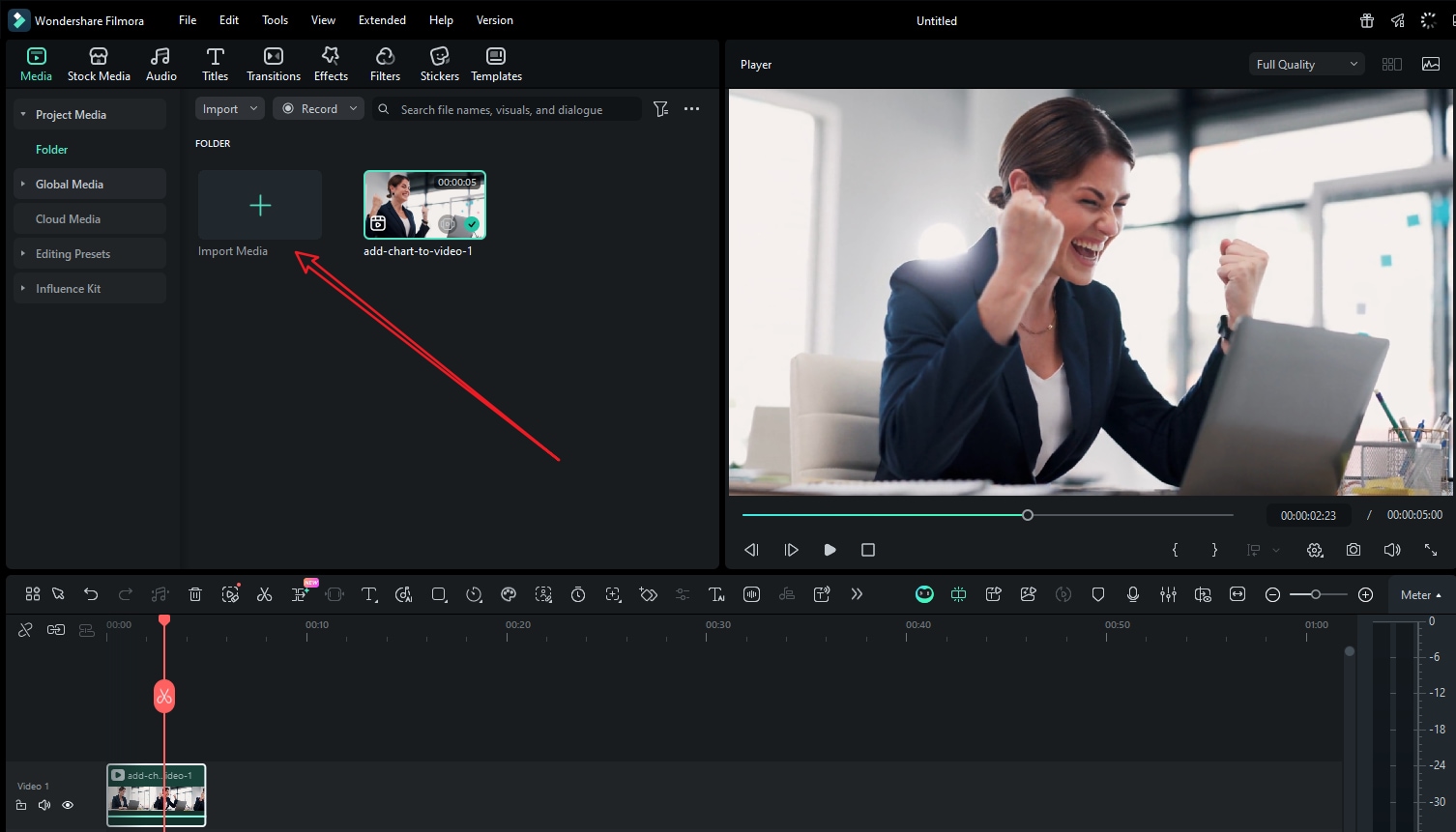Set mark-out point with right brace

(1214, 550)
